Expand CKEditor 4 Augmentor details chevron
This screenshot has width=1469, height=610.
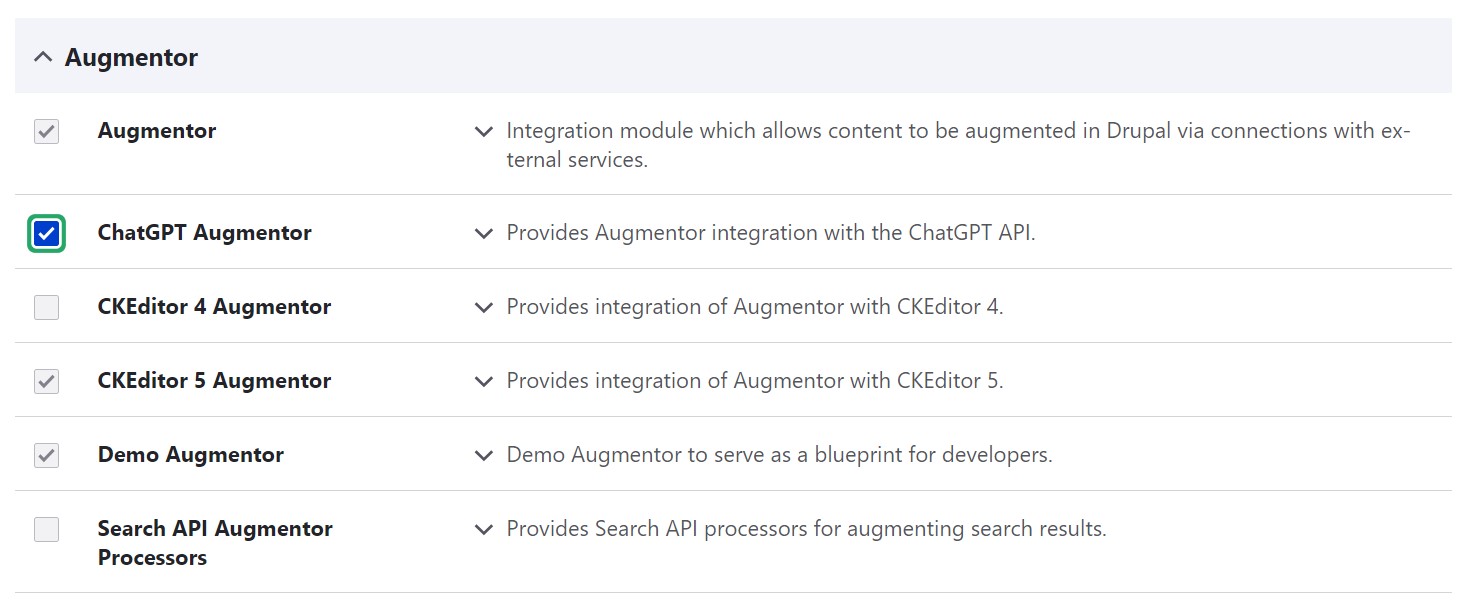484,307
